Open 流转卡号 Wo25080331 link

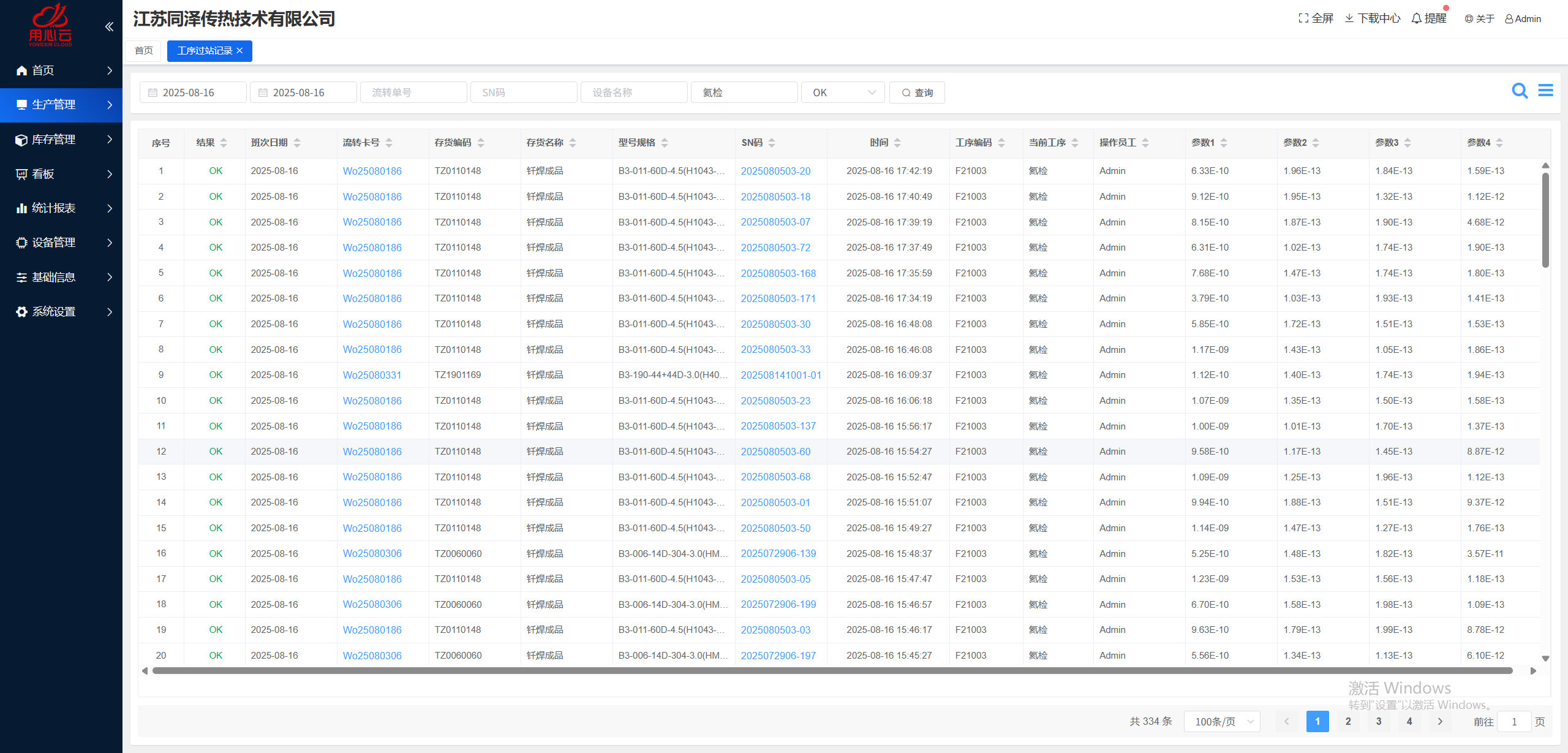click(372, 375)
